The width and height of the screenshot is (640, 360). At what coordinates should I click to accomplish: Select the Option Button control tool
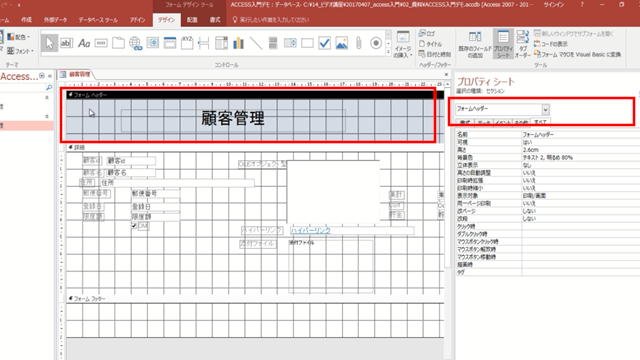tap(376, 43)
